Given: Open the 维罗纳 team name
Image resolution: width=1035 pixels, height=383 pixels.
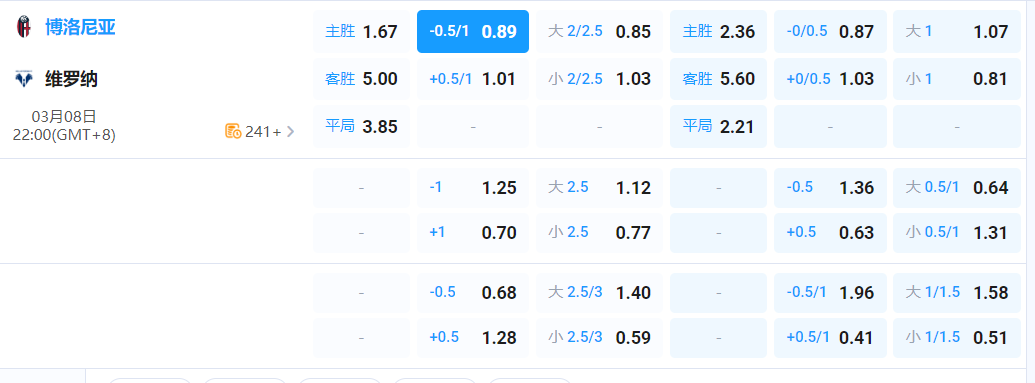Looking at the screenshot, I should pyautogui.click(x=71, y=79).
